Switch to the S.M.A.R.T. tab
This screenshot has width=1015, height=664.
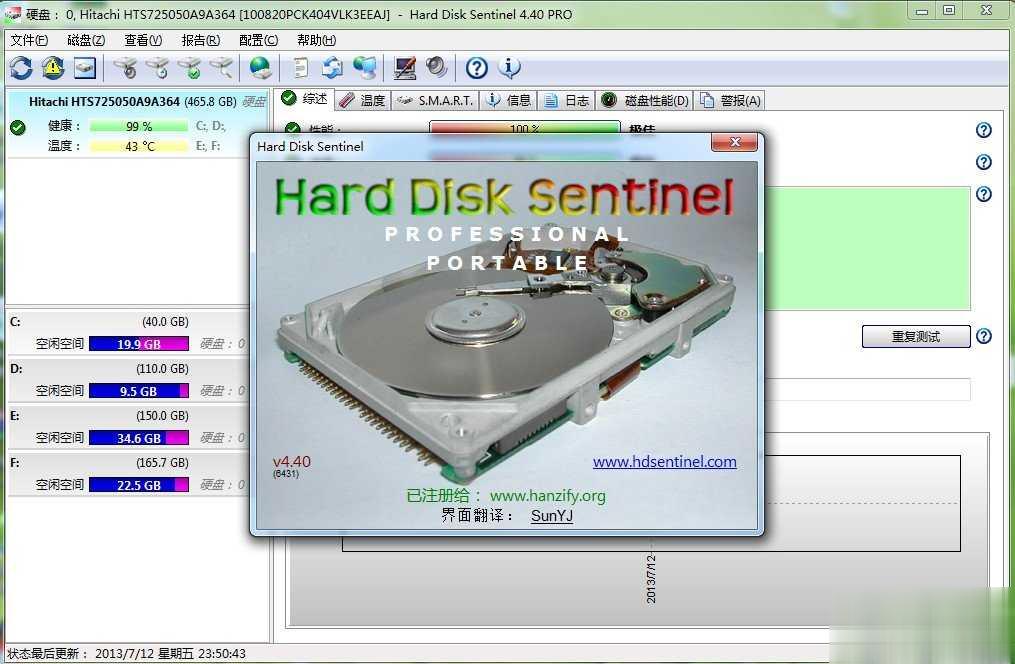(435, 100)
